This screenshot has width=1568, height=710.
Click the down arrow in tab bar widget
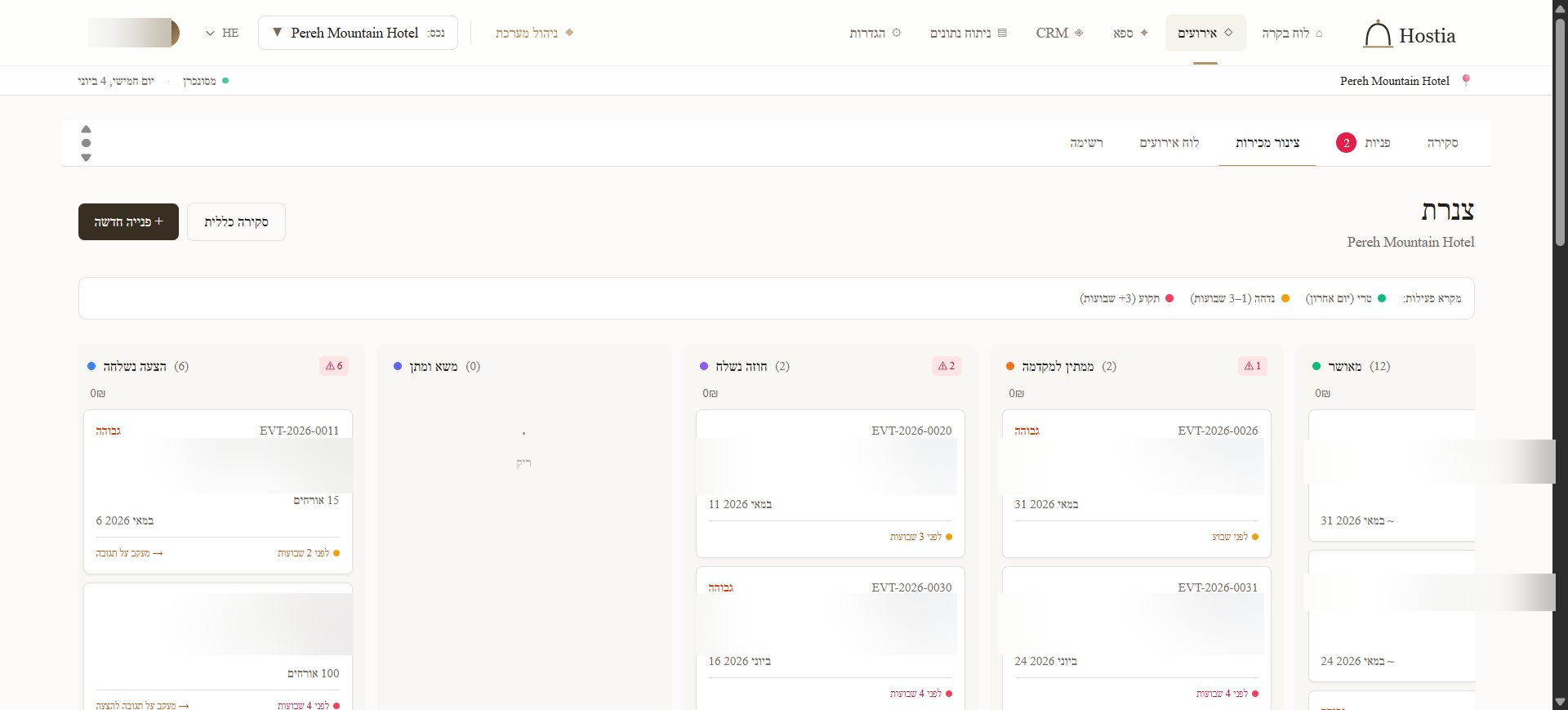point(86,157)
